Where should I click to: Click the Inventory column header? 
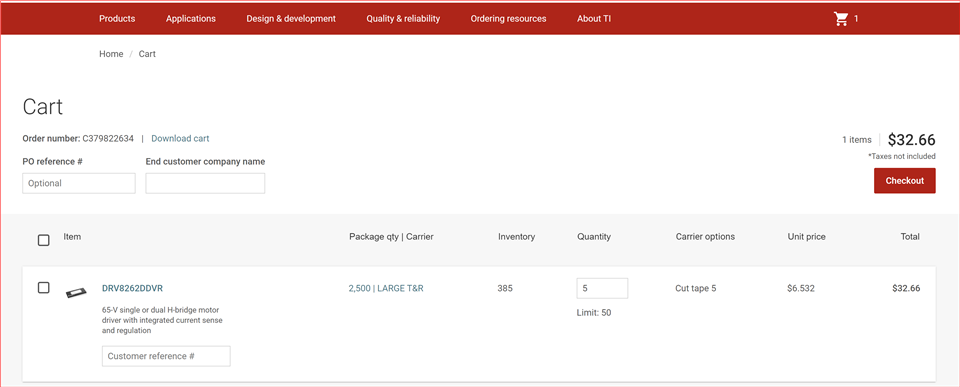pos(516,236)
